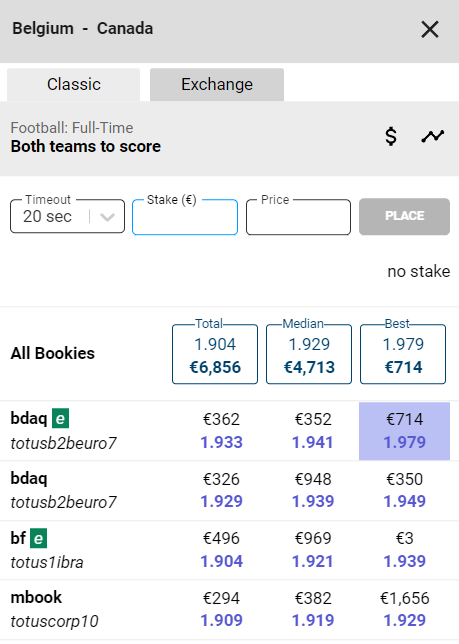
Task: Click highlighted bdaq €714 at 1.979 cell
Action: coord(404,431)
